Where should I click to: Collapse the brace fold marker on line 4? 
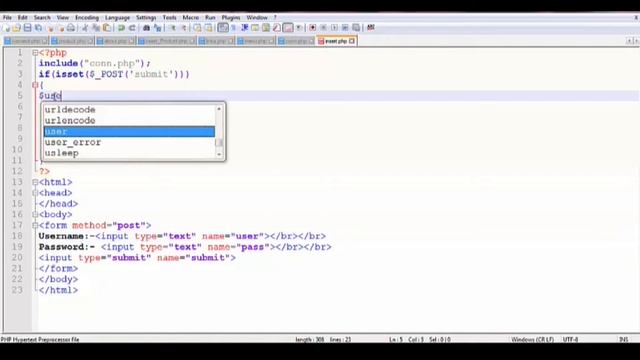click(x=35, y=85)
